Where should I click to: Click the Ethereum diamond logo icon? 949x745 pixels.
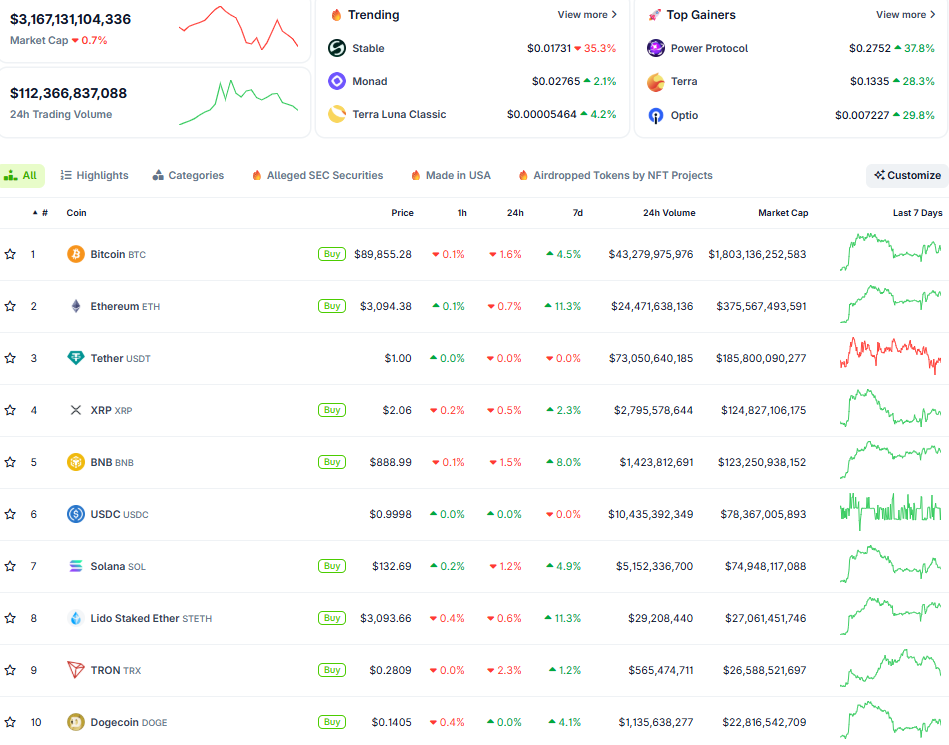pyautogui.click(x=76, y=306)
